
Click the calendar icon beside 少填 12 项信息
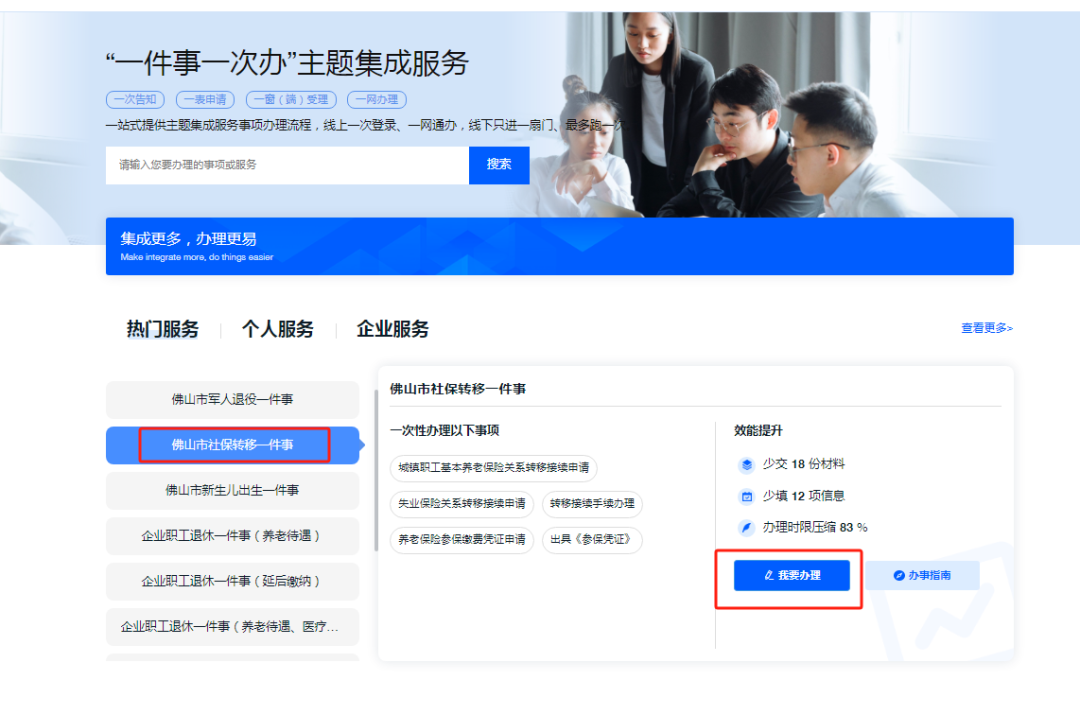pos(747,495)
